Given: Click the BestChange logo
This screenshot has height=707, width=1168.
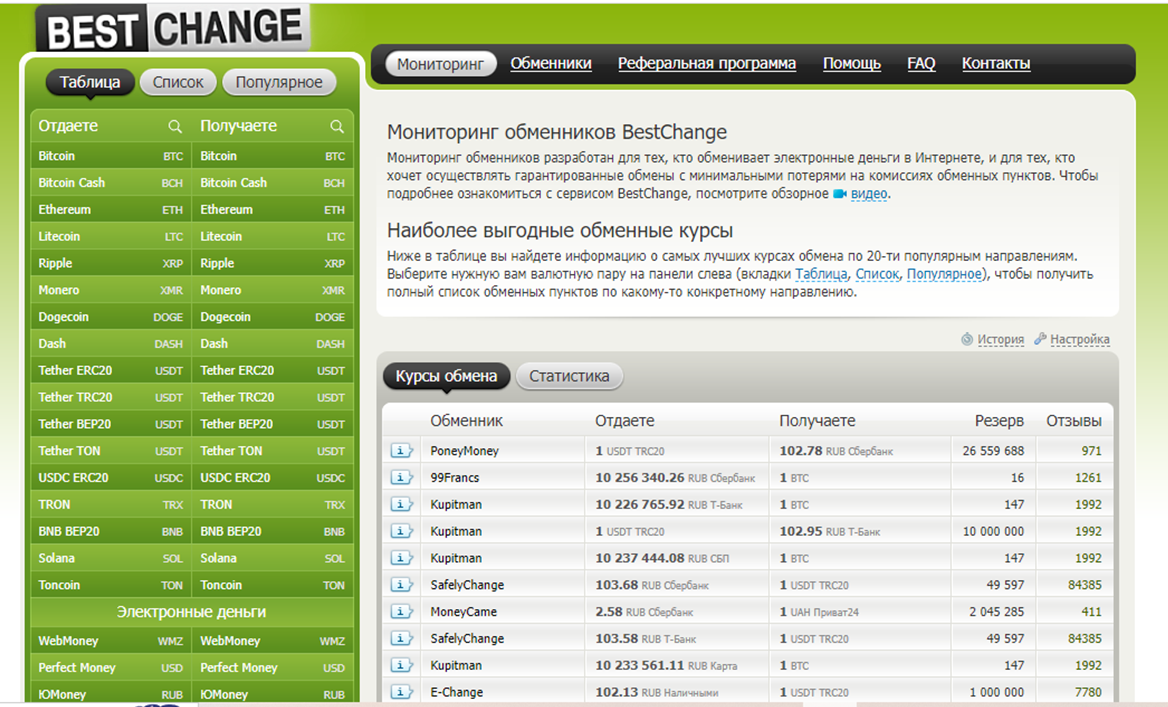Looking at the screenshot, I should click(174, 28).
